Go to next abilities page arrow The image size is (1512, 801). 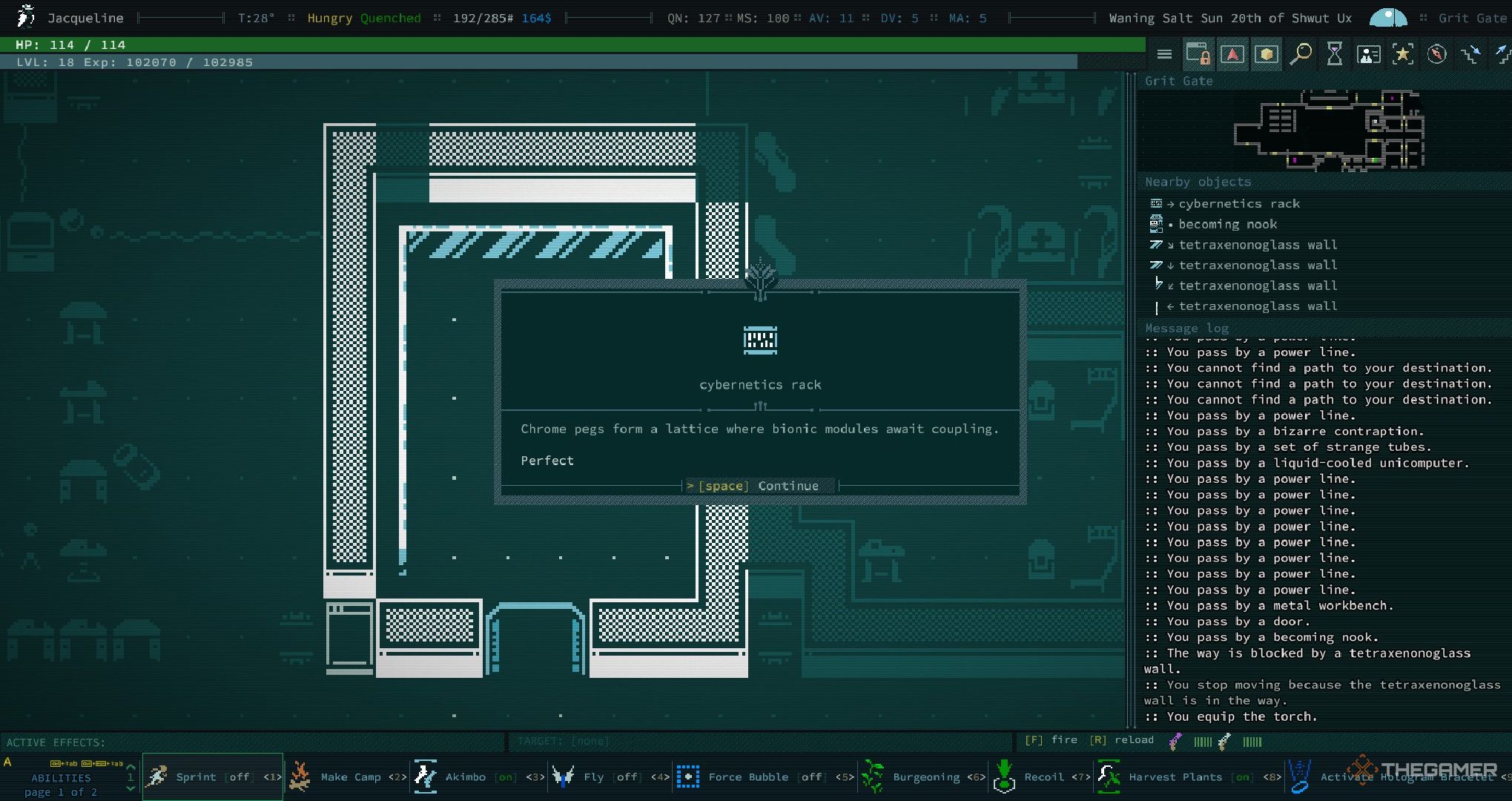[131, 788]
